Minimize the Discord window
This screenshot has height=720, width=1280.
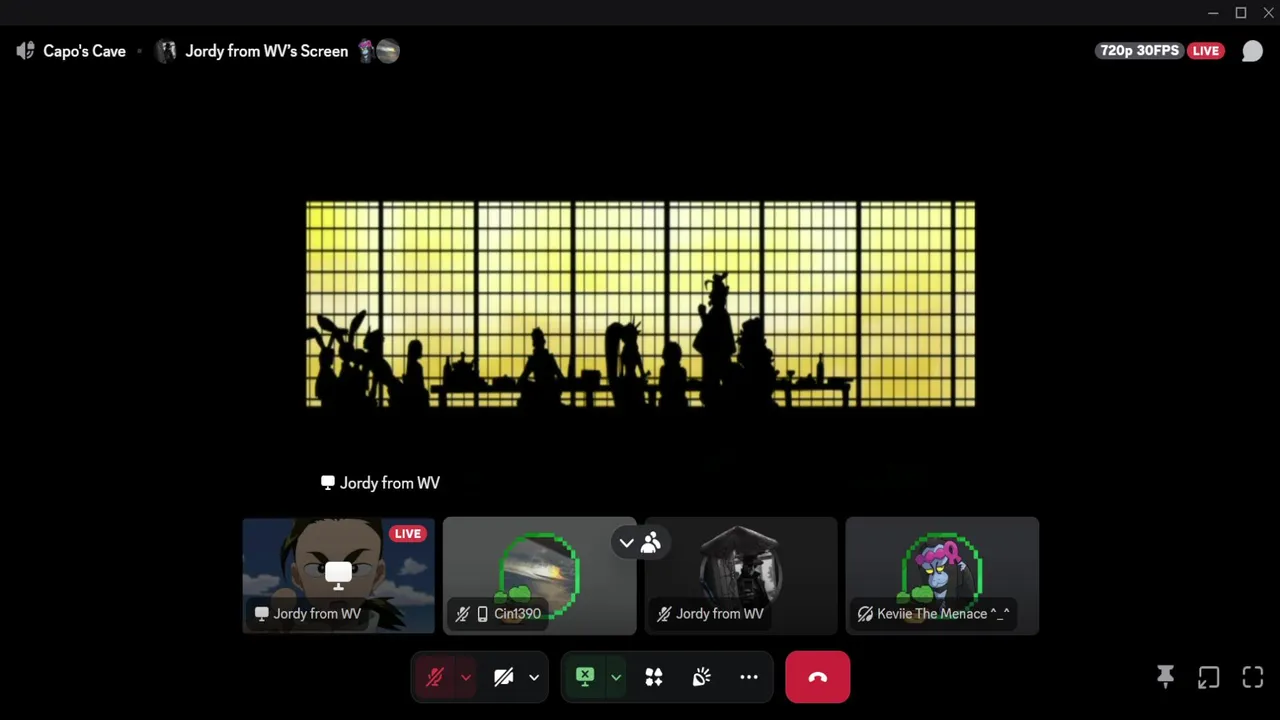[1213, 13]
